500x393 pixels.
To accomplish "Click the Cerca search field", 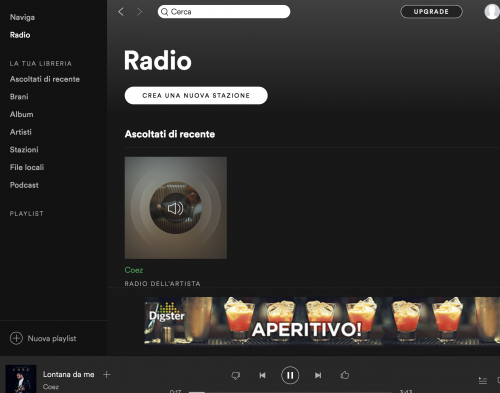I will [224, 12].
